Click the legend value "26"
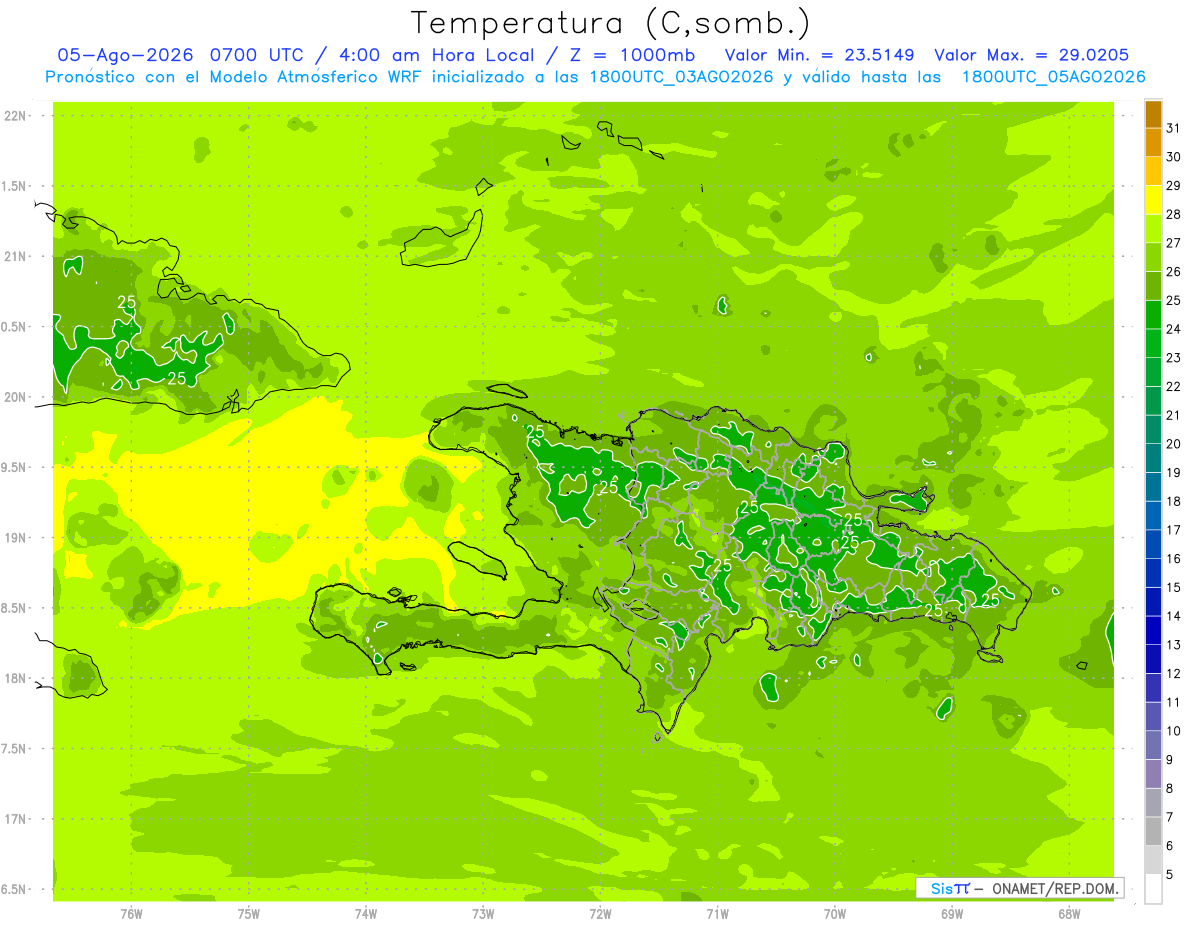1200x927 pixels. click(1173, 272)
